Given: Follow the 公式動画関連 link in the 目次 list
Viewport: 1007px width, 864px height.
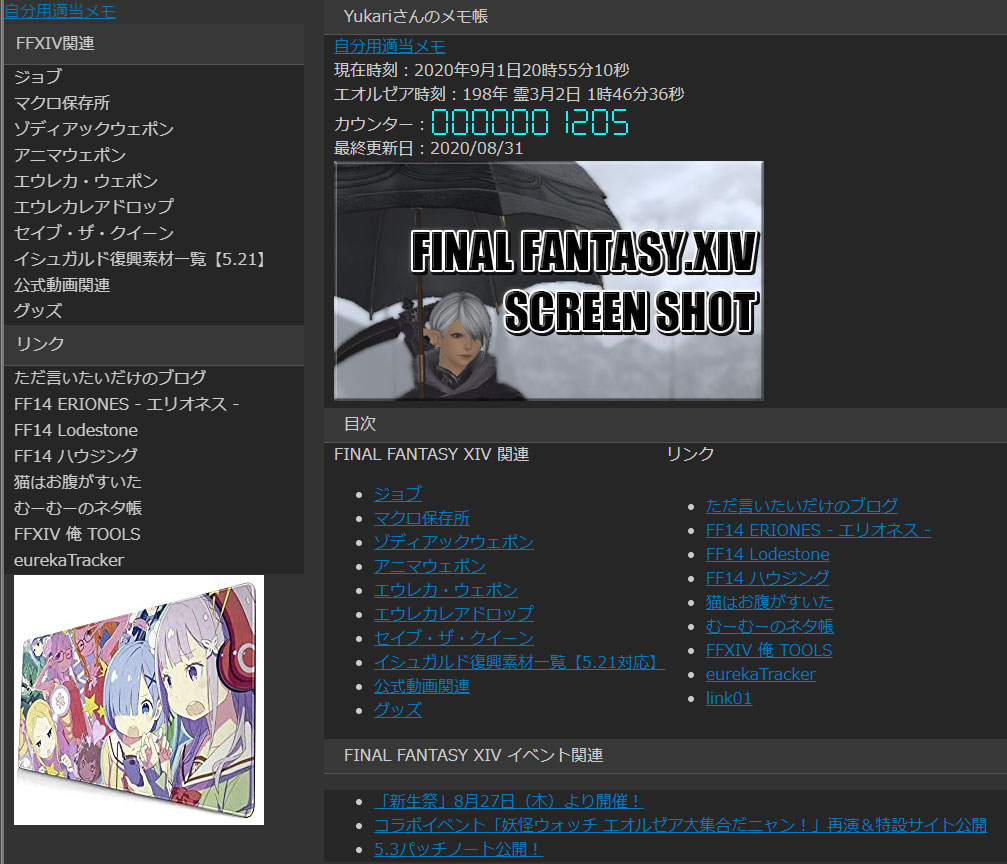Looking at the screenshot, I should [421, 687].
